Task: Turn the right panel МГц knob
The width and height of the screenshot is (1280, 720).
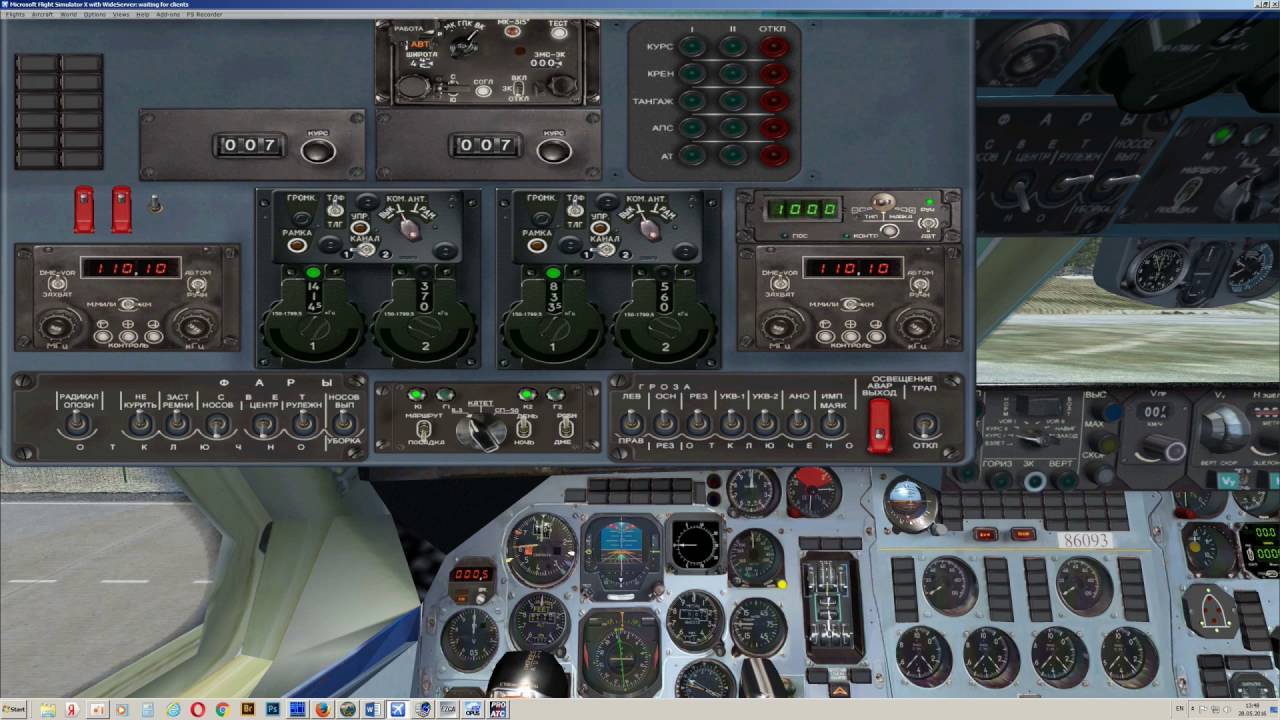Action: pos(780,326)
